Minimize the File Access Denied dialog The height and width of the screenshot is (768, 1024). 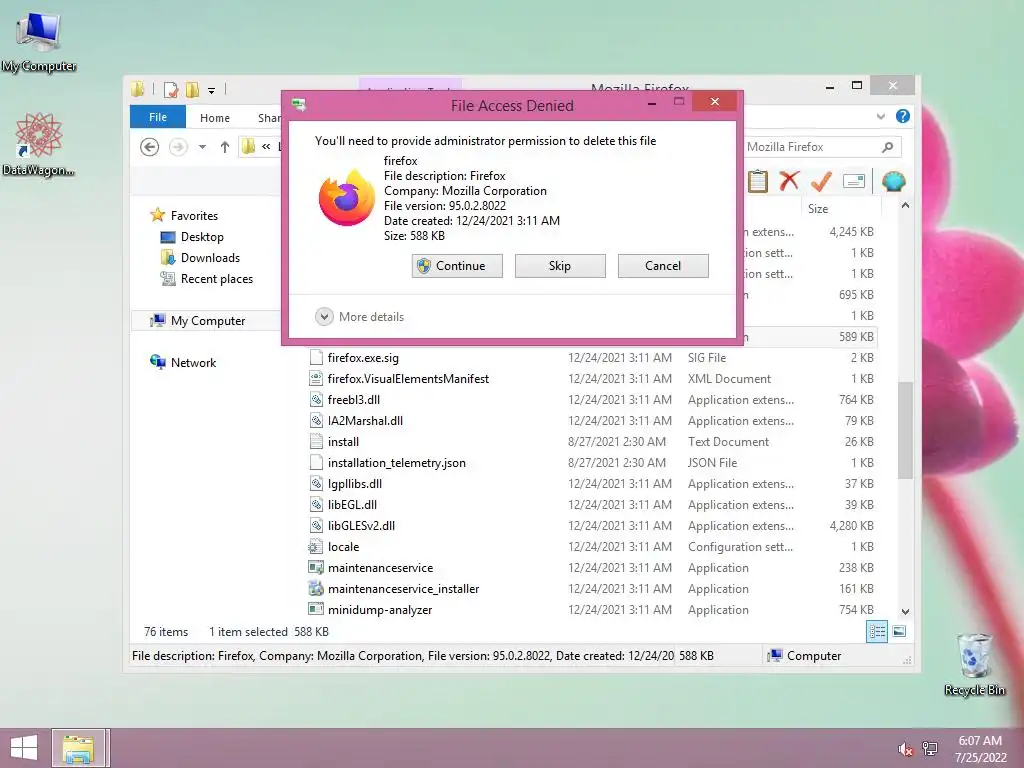652,103
